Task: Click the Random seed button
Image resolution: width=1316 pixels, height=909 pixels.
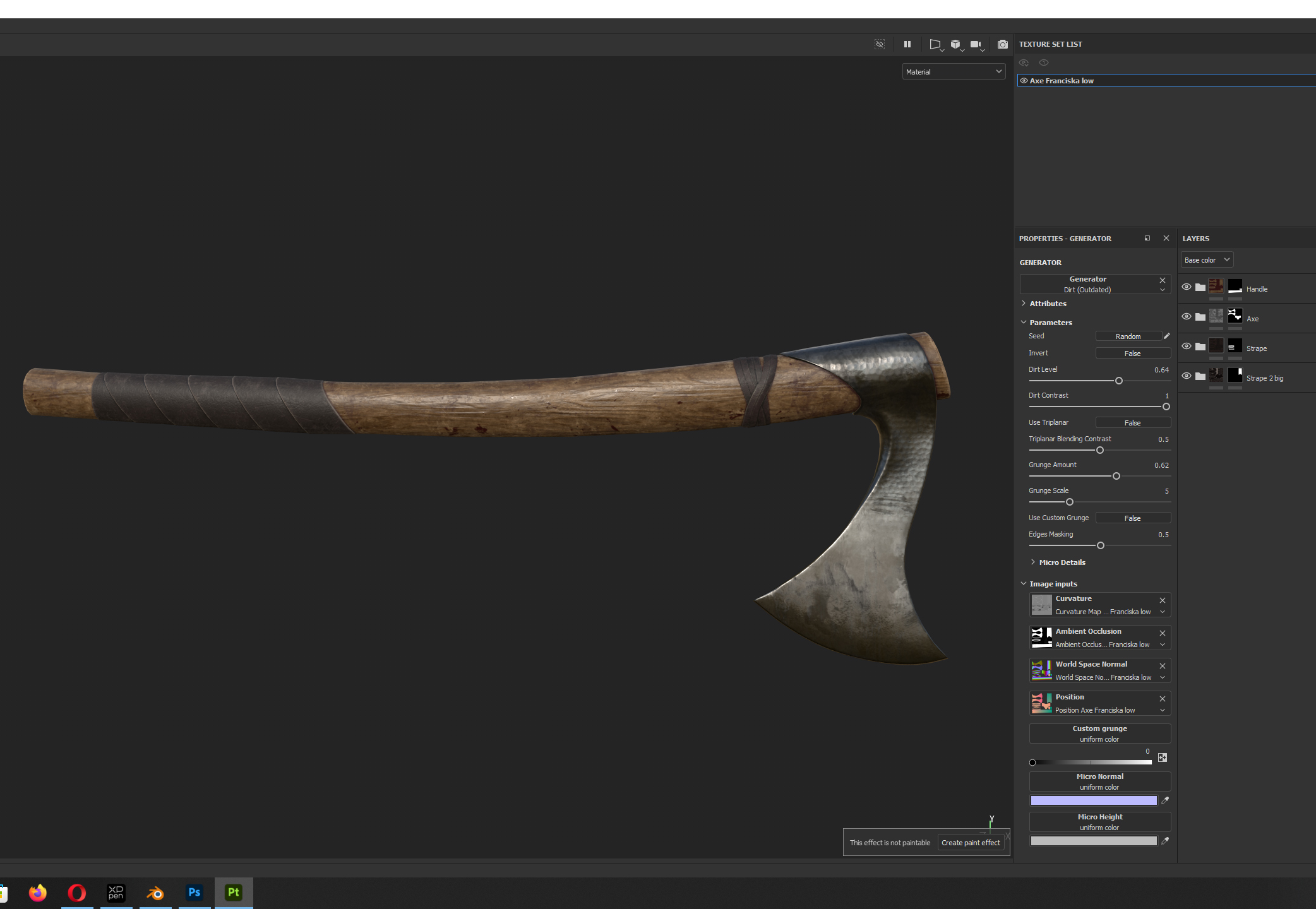Action: (x=1128, y=336)
